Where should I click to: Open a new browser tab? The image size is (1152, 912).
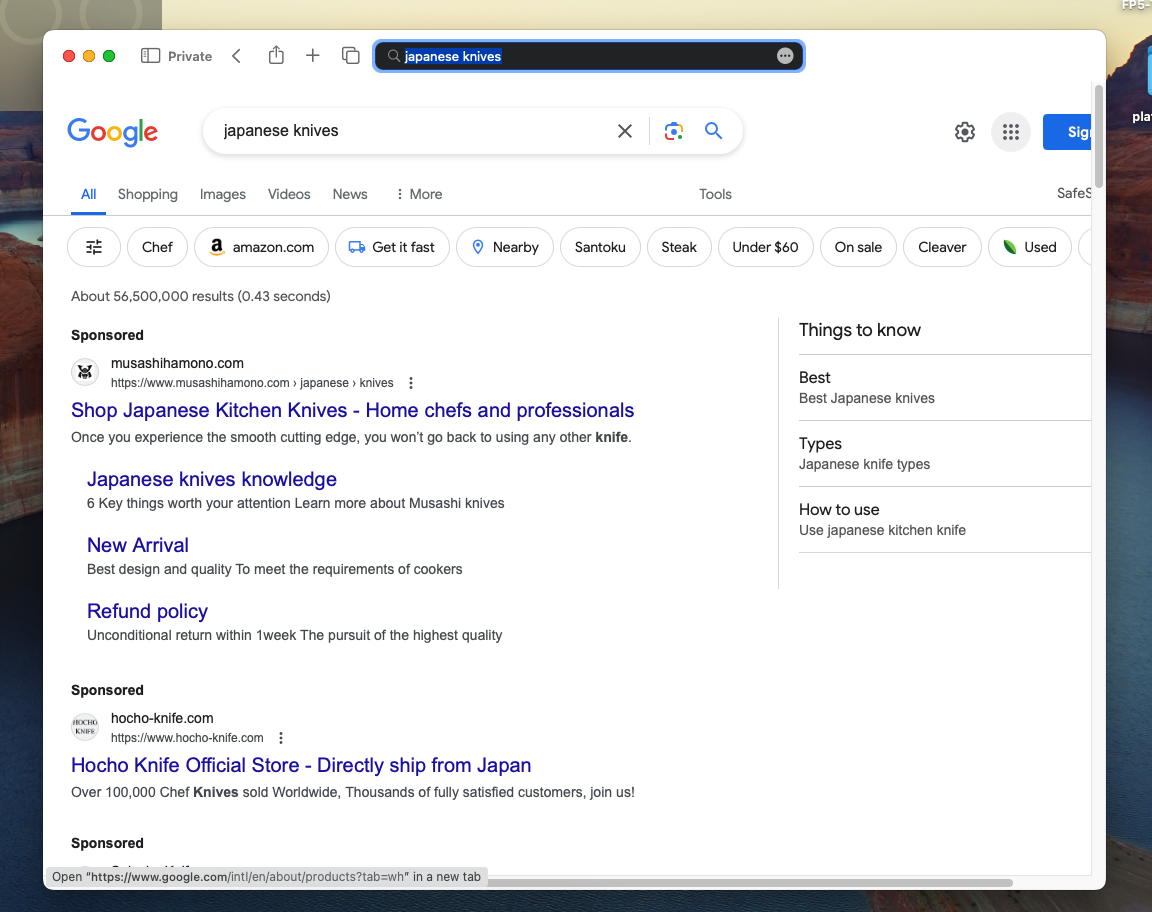(312, 56)
